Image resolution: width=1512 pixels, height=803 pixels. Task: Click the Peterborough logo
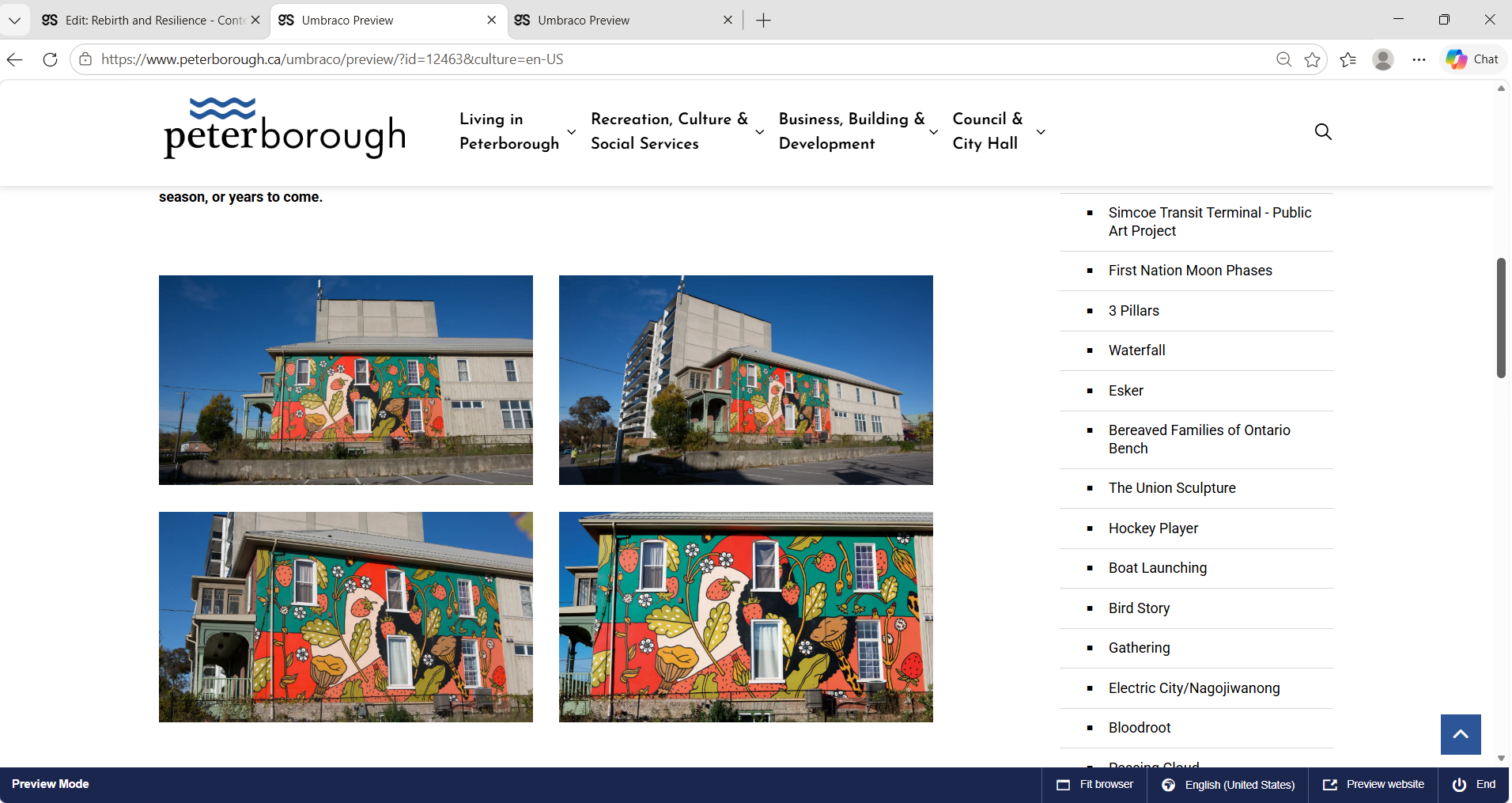tap(285, 128)
